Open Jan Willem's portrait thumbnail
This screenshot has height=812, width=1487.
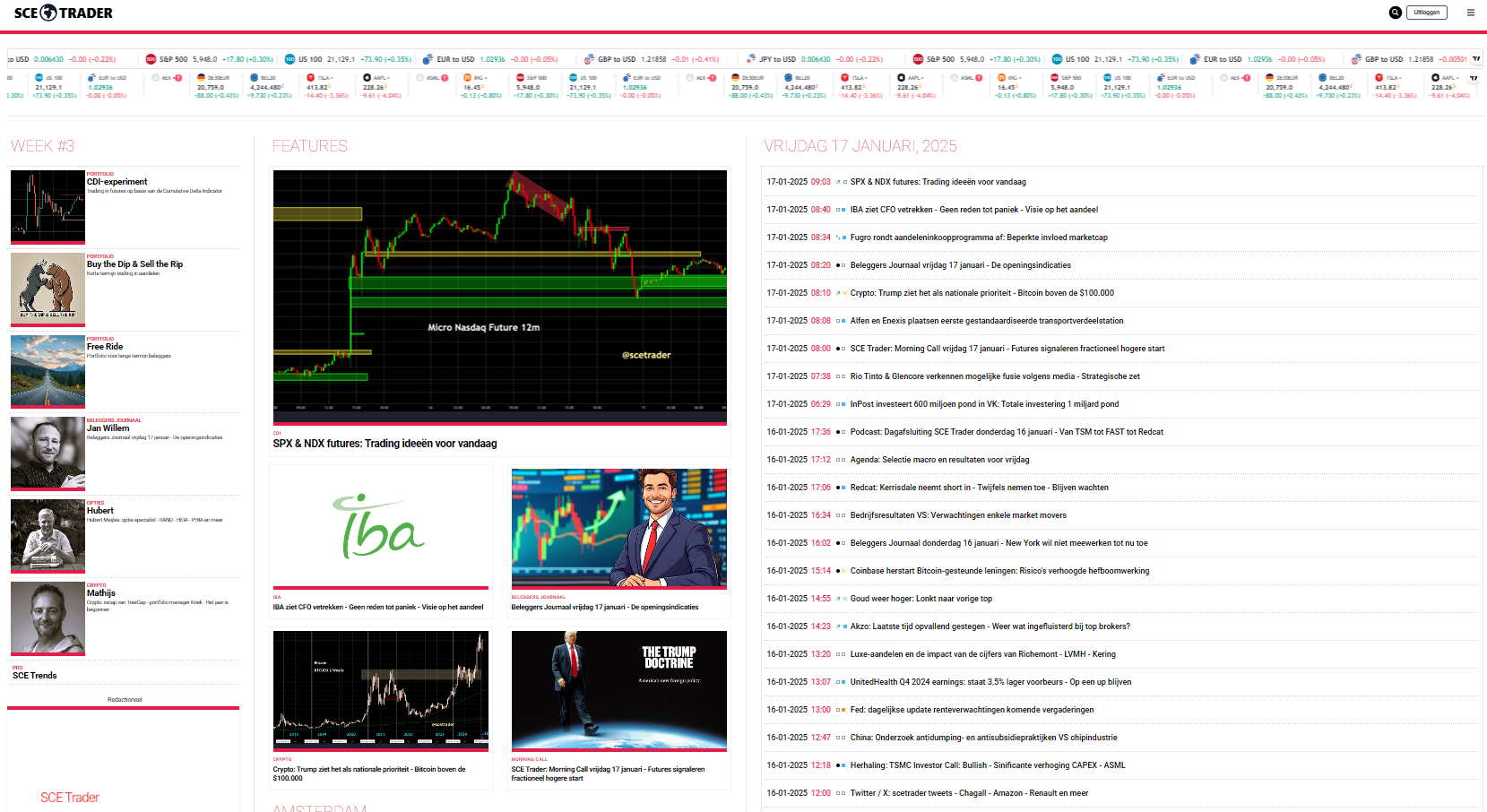coord(48,453)
